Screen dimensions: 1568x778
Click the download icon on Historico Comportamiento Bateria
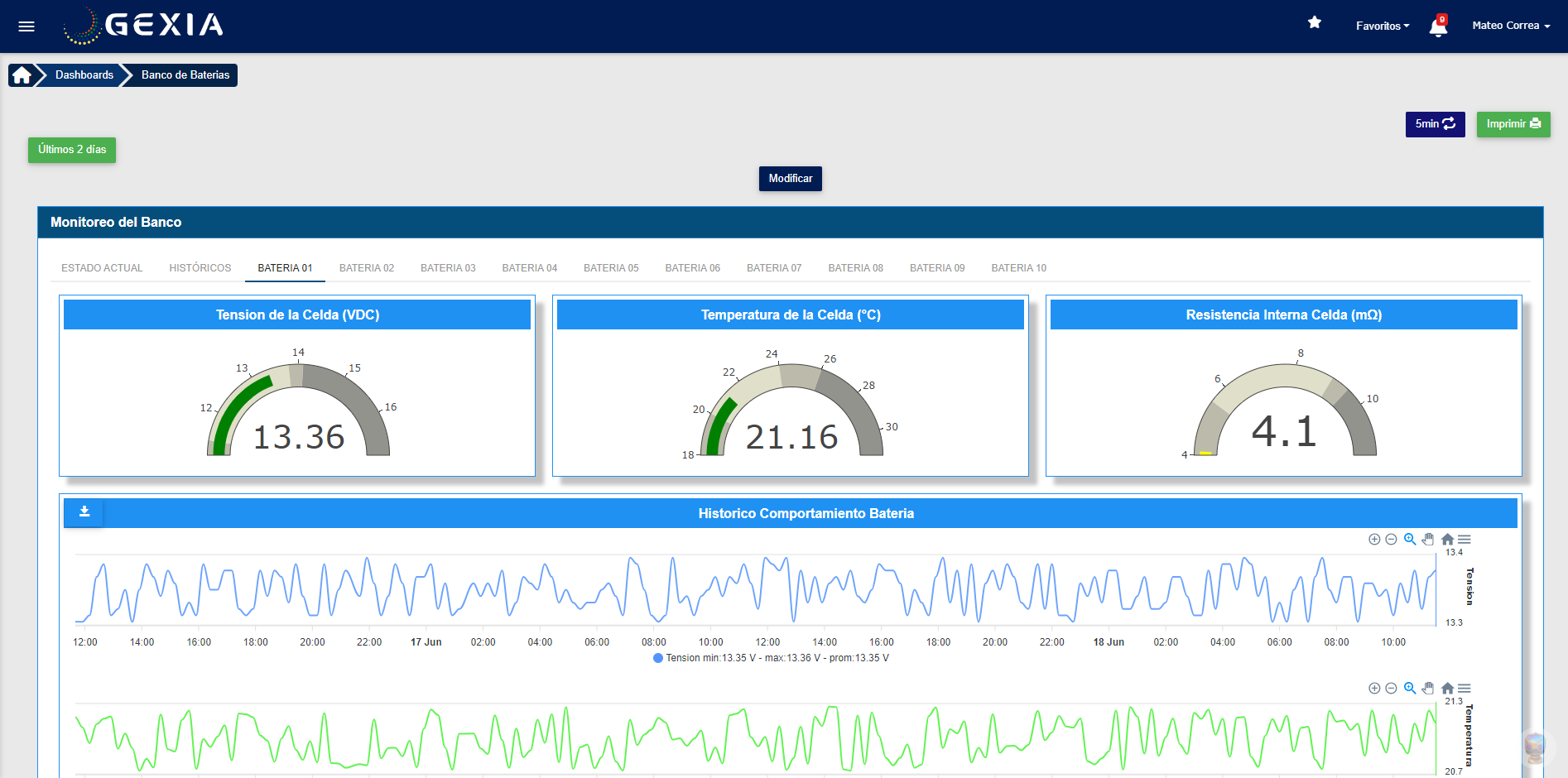click(x=83, y=512)
